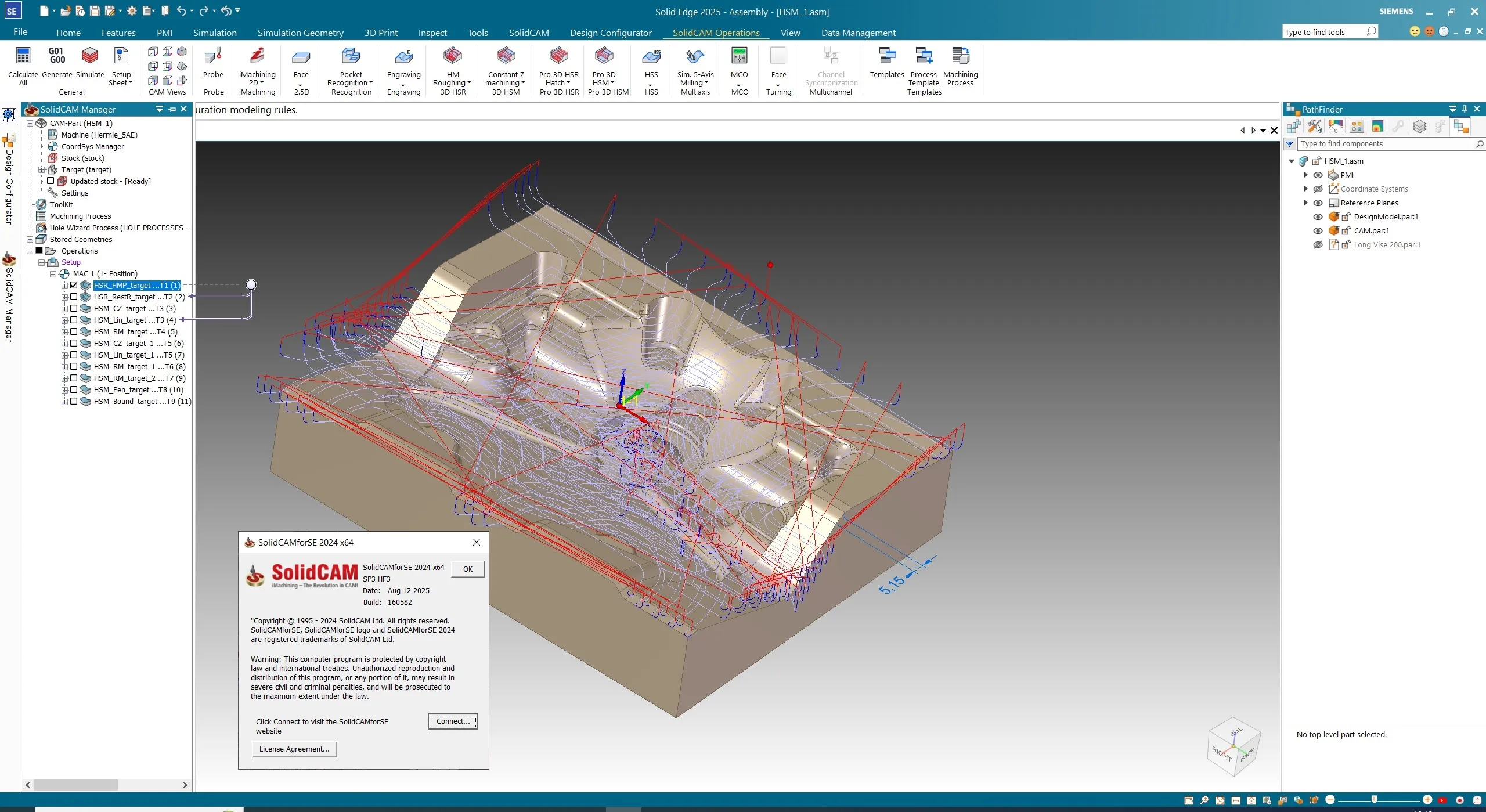Check the HSR_RestR_target T2 checkbox
The width and height of the screenshot is (1486, 812).
[74, 297]
